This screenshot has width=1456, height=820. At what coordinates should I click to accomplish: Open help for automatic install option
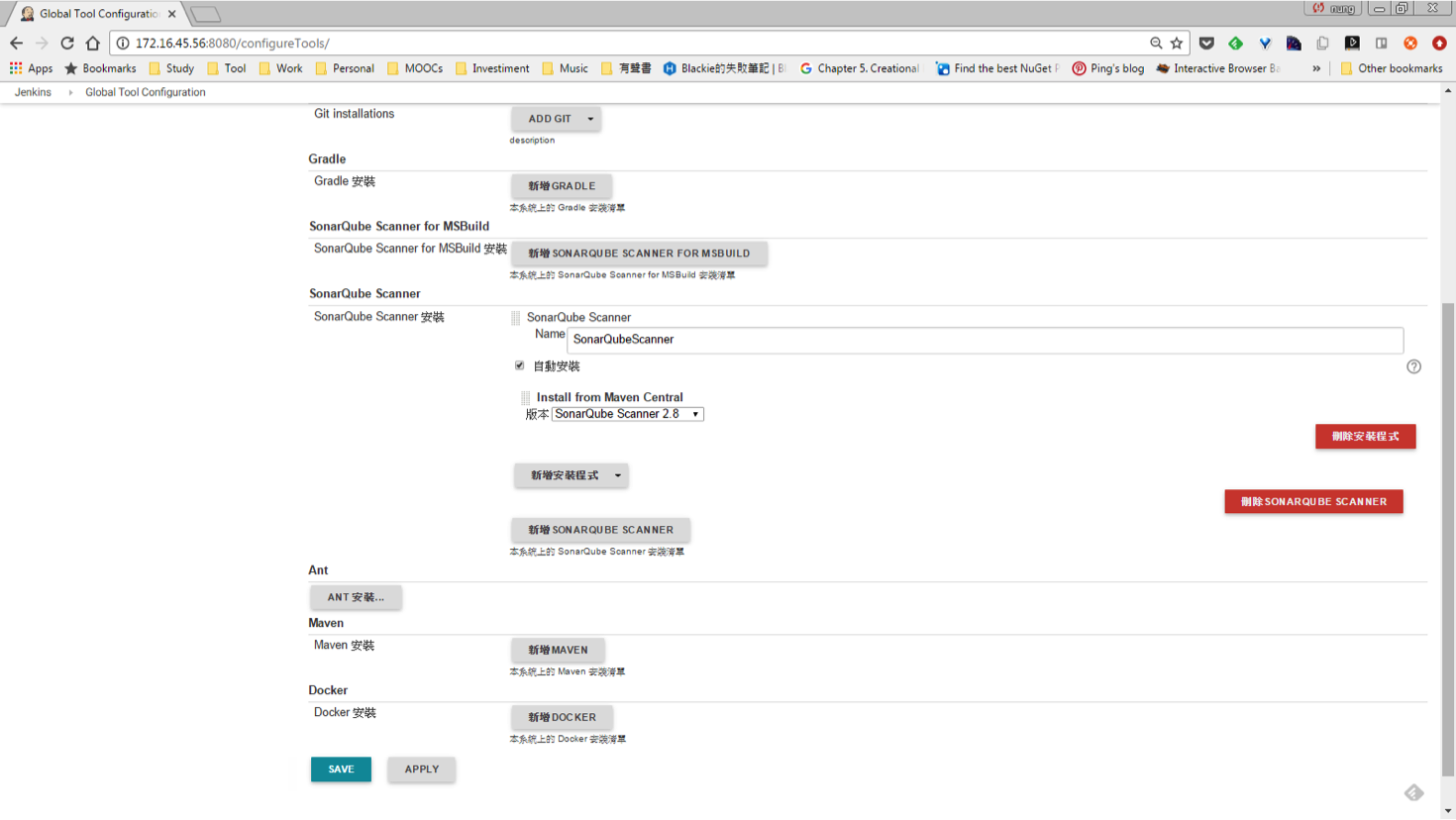[x=1413, y=366]
